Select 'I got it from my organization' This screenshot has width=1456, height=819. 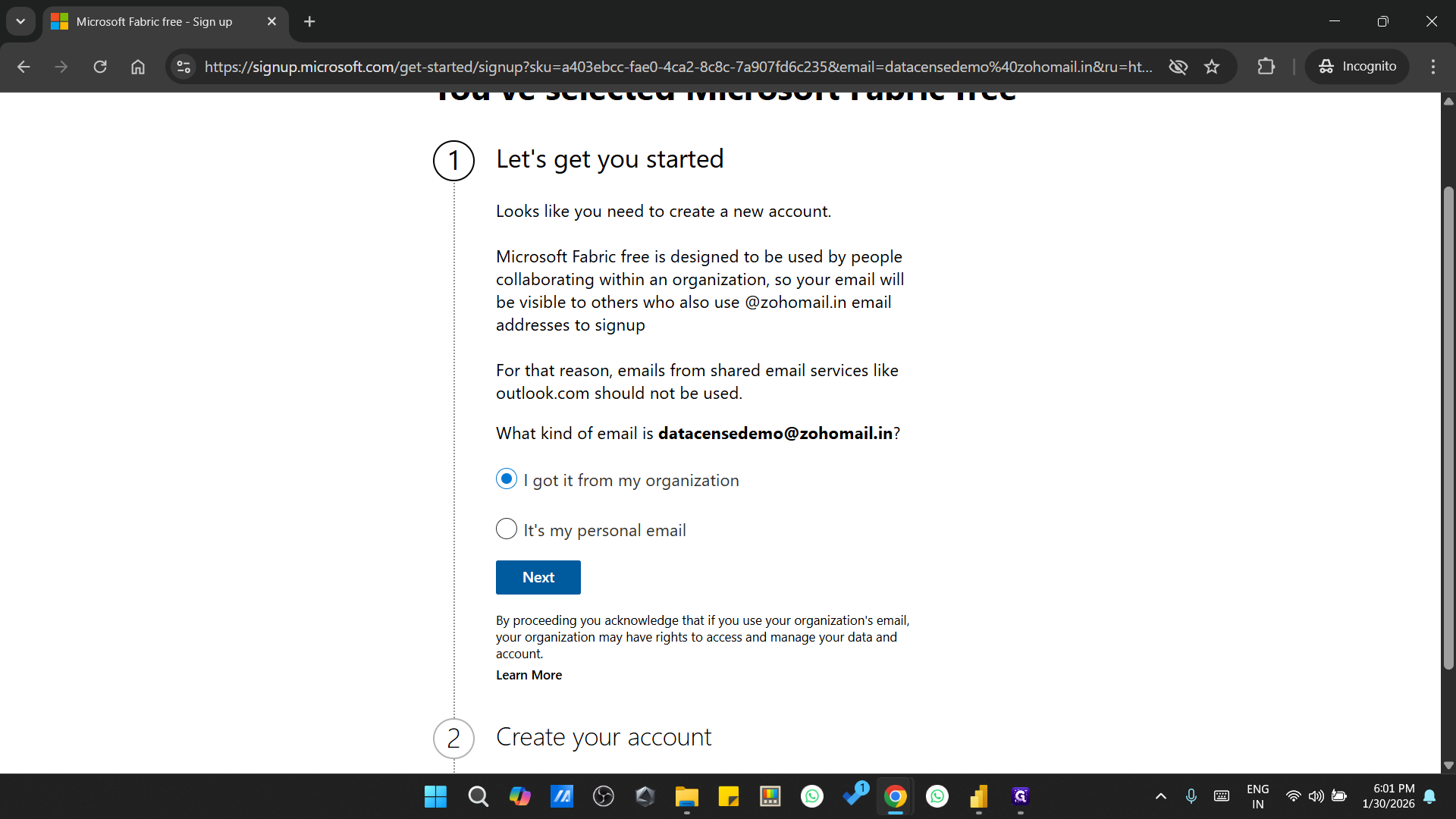pyautogui.click(x=507, y=479)
